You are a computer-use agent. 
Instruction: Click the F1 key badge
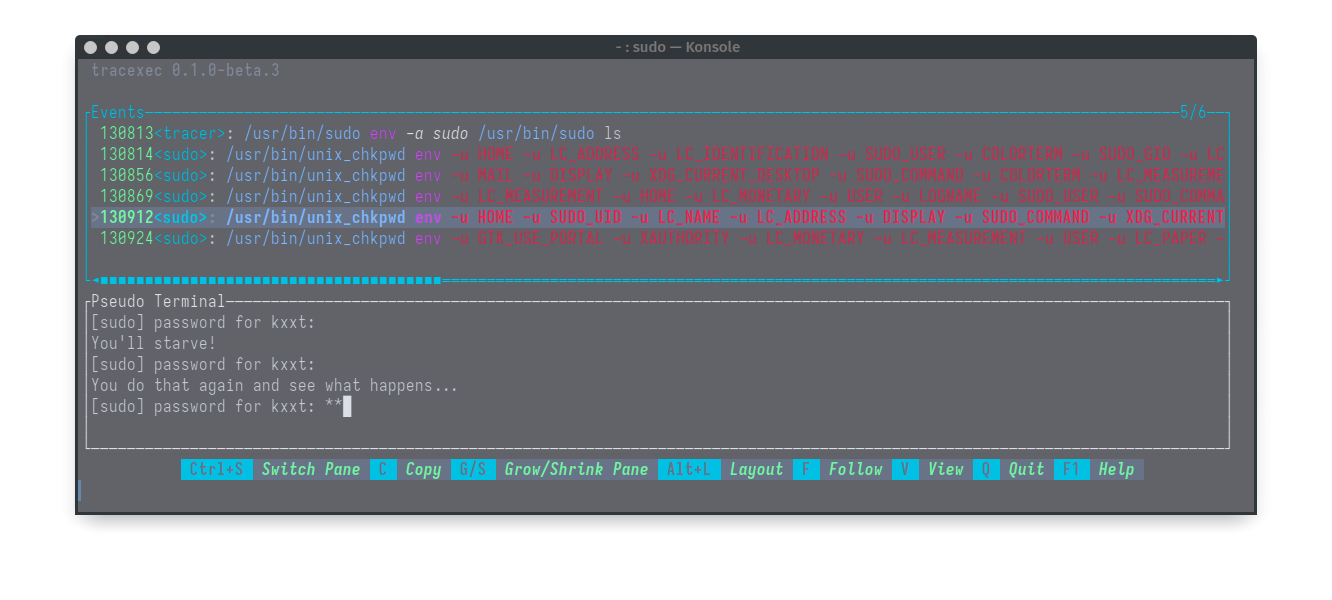1071,469
